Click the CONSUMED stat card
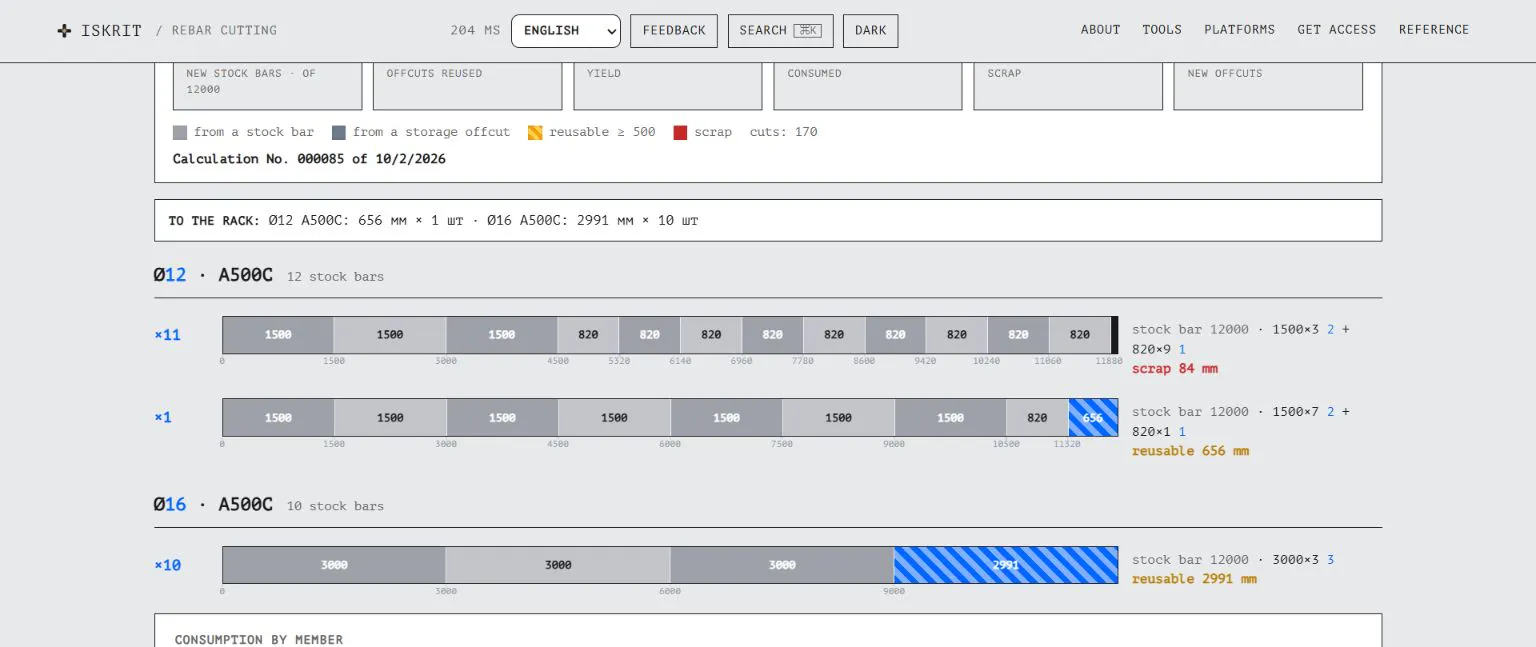 (867, 86)
